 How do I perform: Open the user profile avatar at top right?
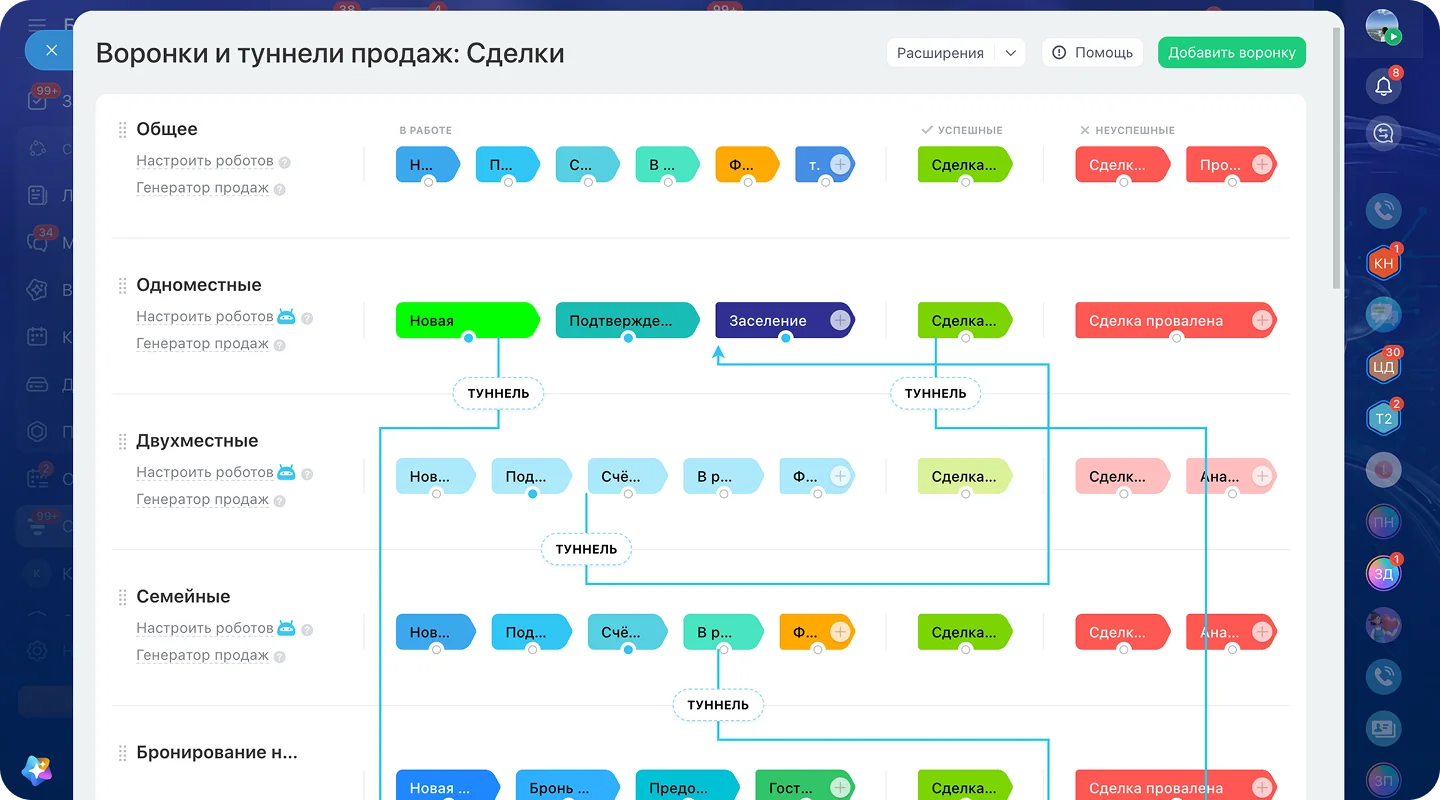[x=1384, y=27]
